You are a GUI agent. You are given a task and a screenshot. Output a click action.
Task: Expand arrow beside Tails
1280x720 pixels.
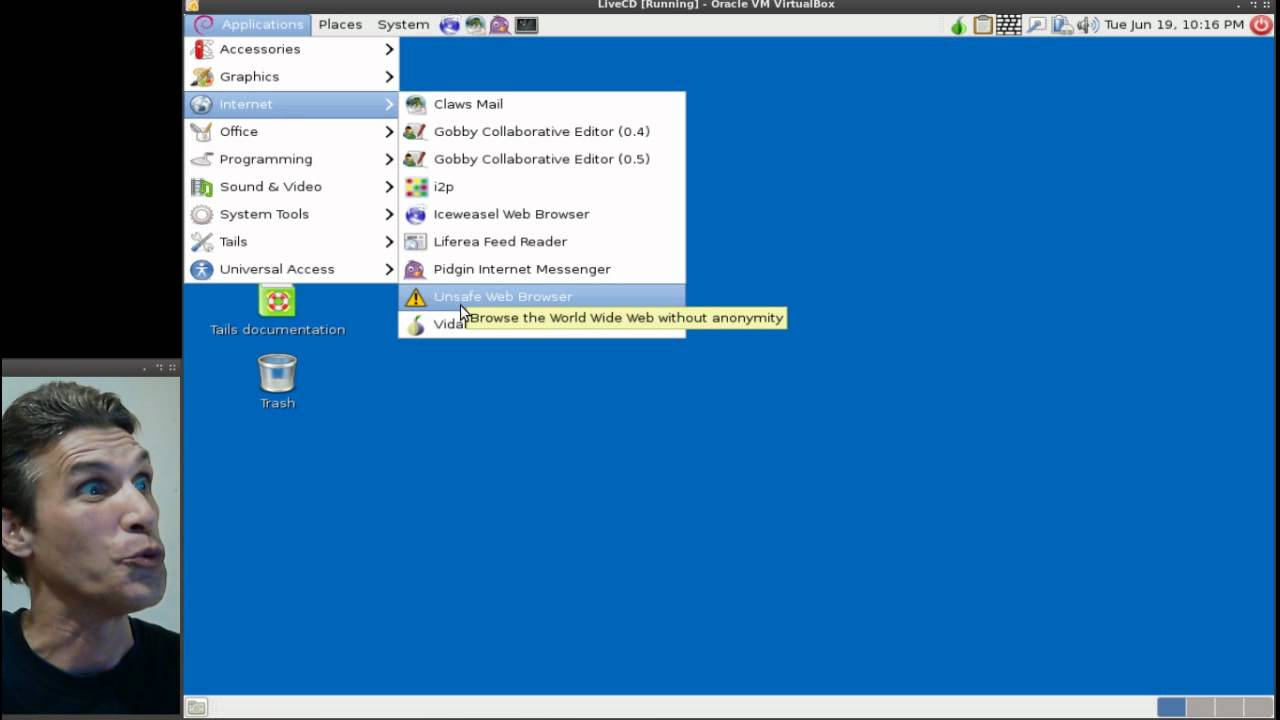[x=389, y=241]
